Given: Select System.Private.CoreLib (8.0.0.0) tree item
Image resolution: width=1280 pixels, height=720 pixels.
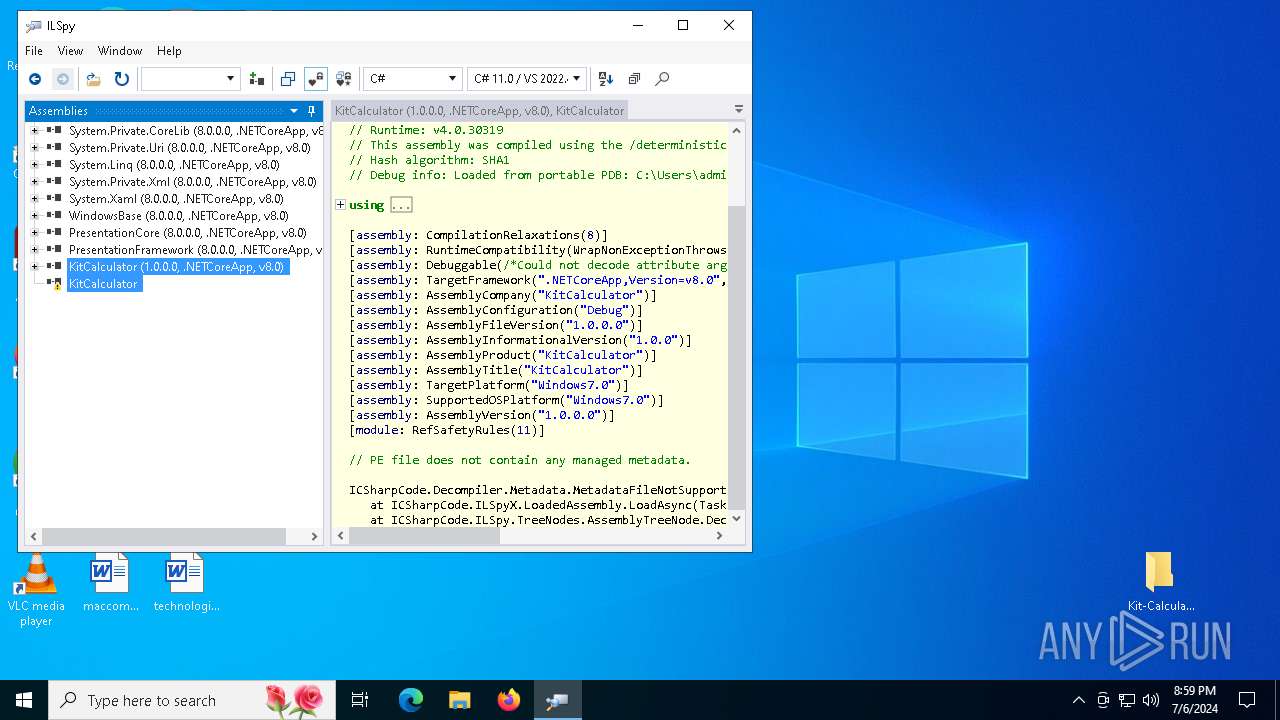Looking at the screenshot, I should pos(196,131).
